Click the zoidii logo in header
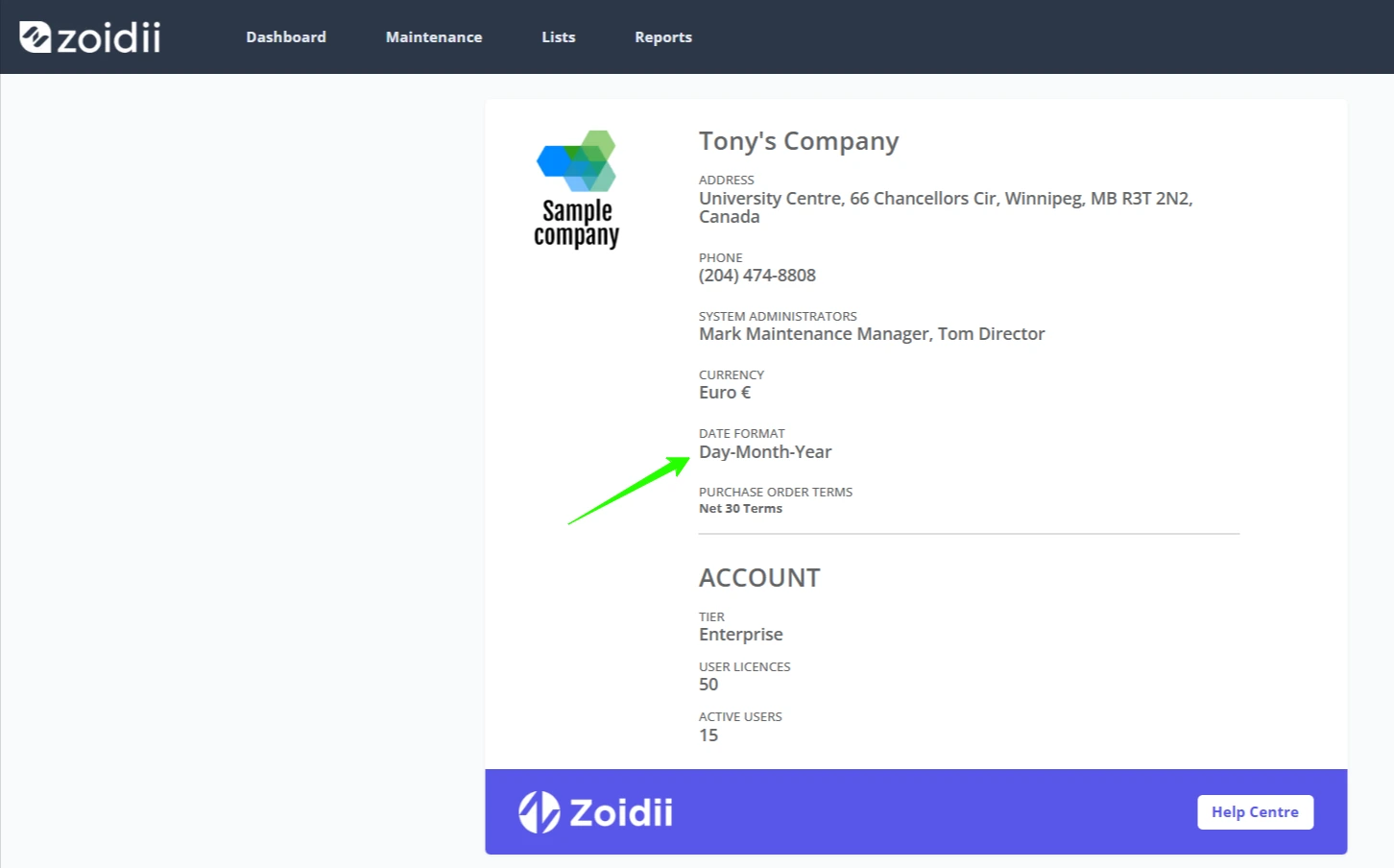The width and height of the screenshot is (1394, 868). tap(90, 37)
